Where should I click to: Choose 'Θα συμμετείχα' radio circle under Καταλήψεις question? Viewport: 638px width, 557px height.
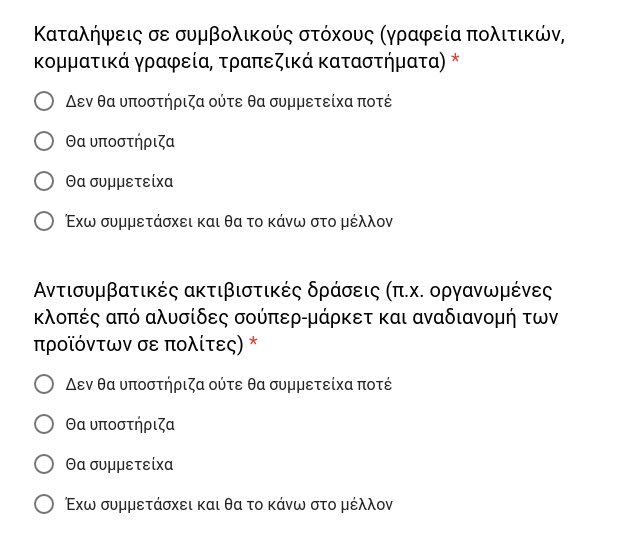(44, 181)
